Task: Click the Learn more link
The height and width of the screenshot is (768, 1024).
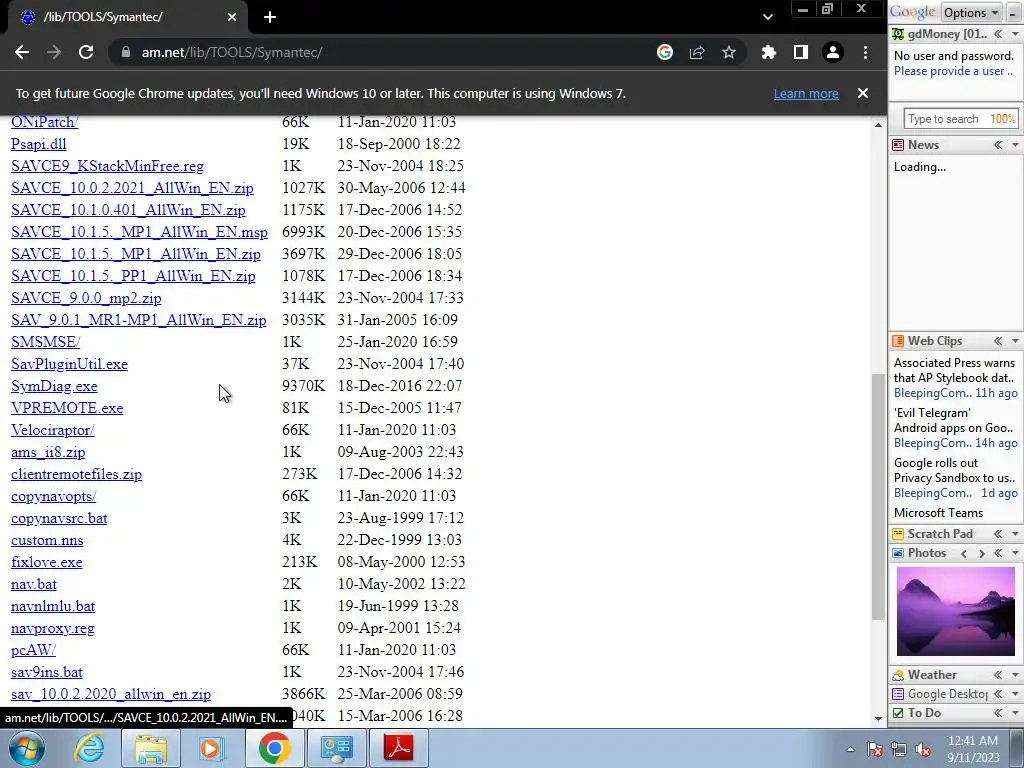Action: [806, 93]
